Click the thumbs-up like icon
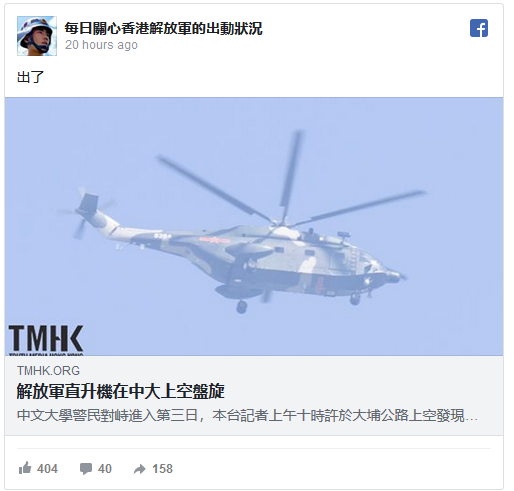Screen dimensions: 514x491 [x=25, y=468]
